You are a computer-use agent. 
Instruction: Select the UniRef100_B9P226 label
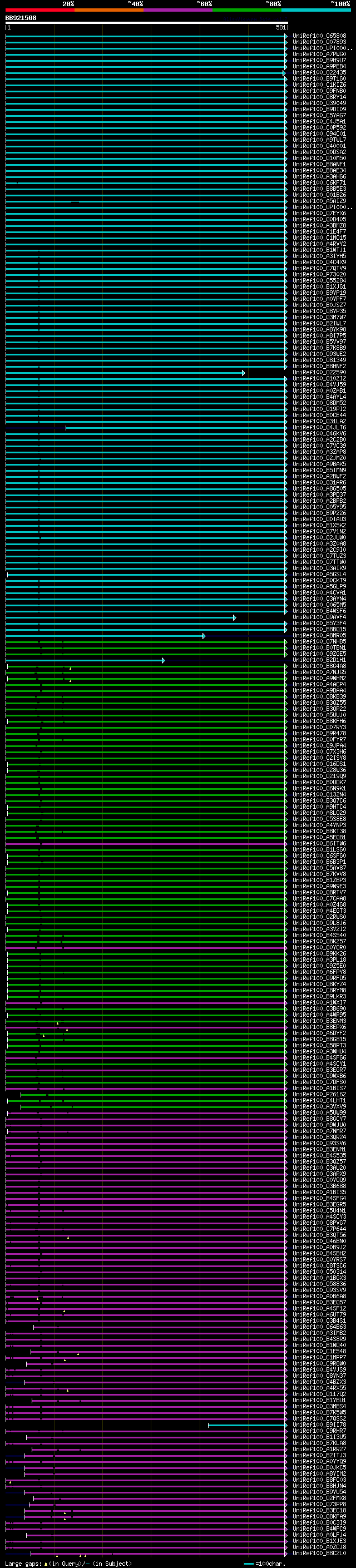coord(319,513)
